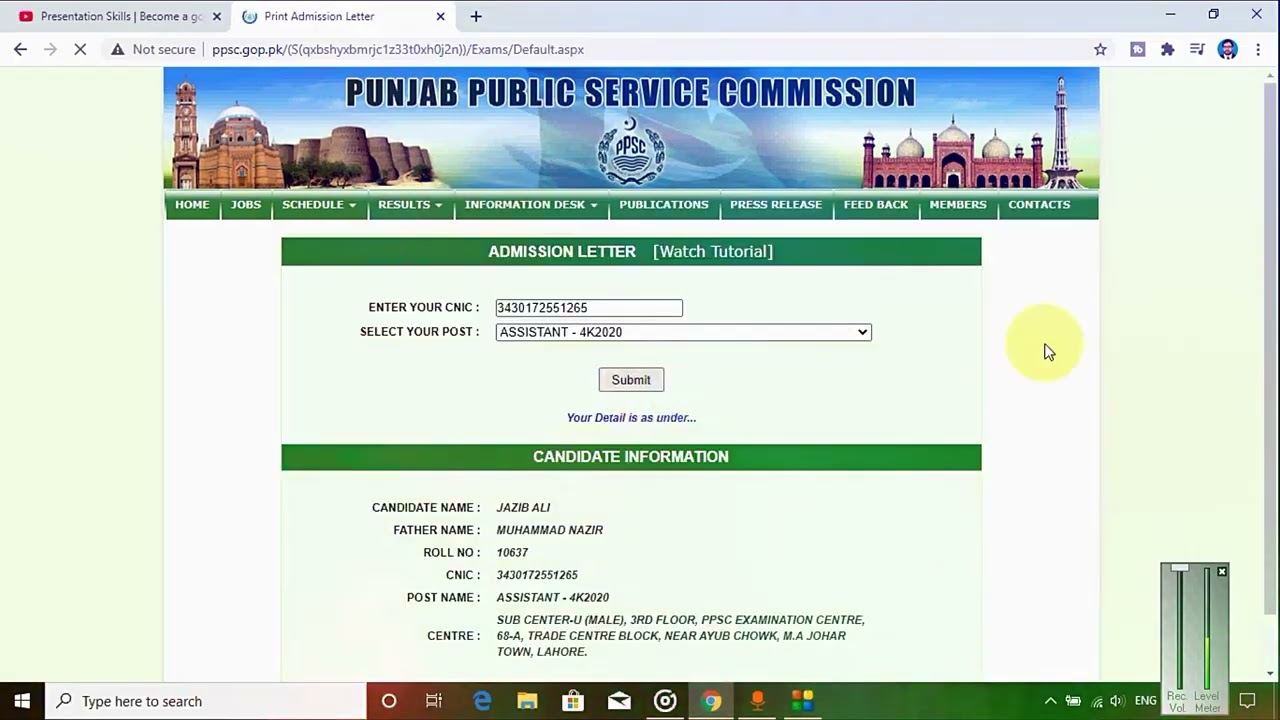Open the Select Your Post dropdown

coord(684,332)
